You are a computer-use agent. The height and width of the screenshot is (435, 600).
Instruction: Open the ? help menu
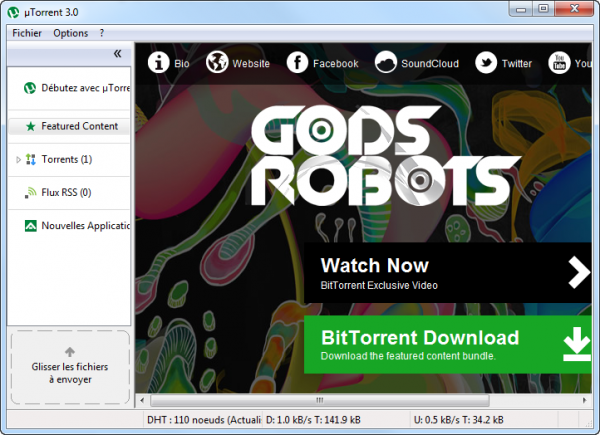click(x=101, y=33)
